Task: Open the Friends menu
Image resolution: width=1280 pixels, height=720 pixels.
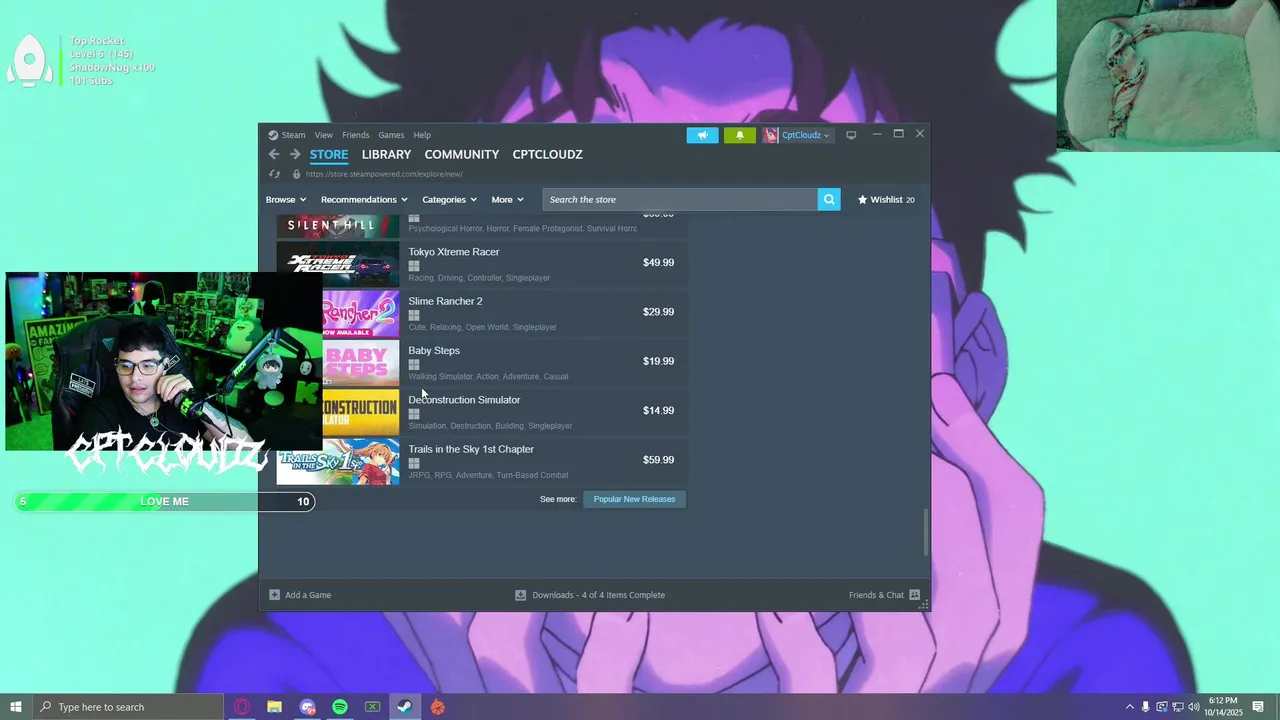Action: [x=356, y=135]
